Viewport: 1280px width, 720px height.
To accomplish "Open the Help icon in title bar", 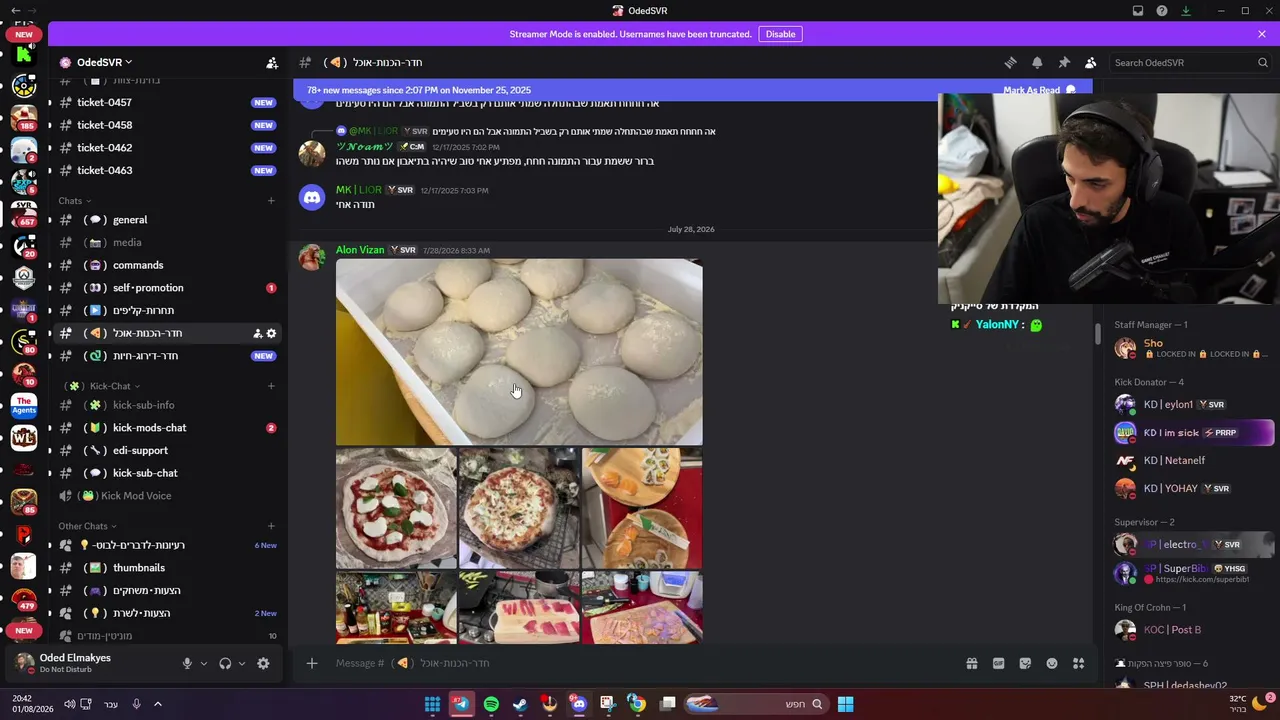I will (x=1162, y=11).
